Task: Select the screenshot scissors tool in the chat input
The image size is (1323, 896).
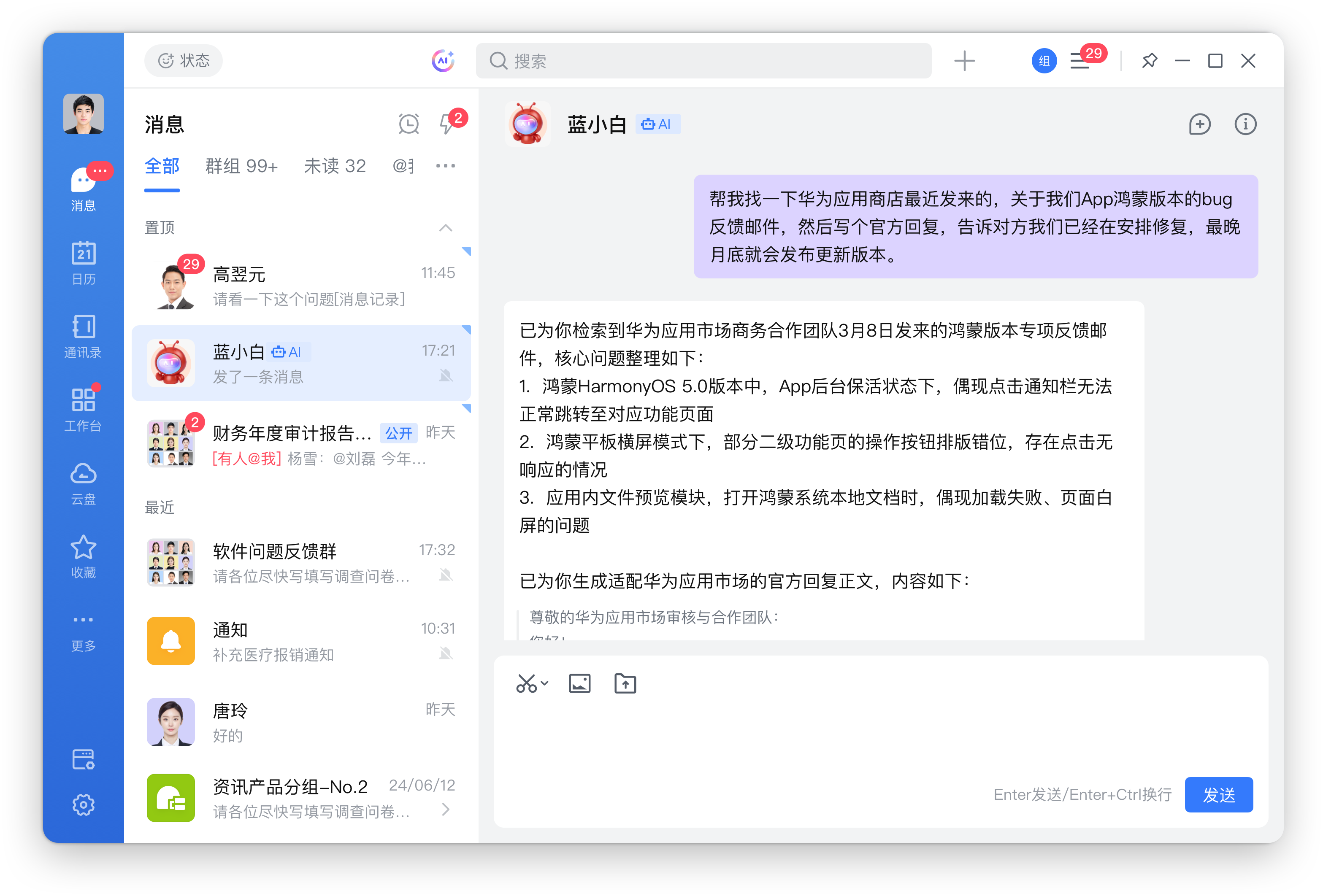Action: (527, 683)
